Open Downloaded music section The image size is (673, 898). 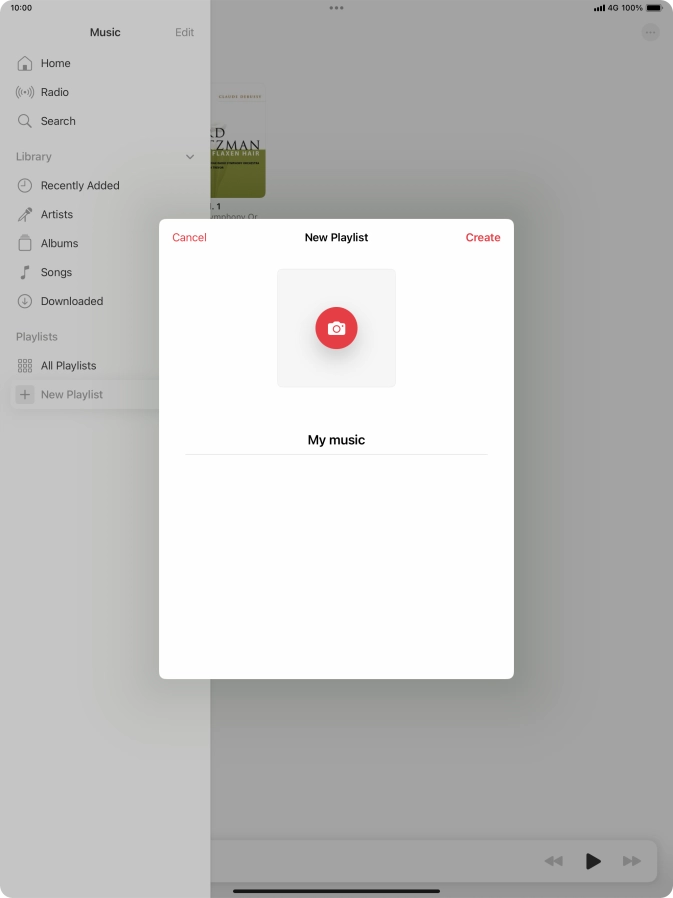coord(71,301)
